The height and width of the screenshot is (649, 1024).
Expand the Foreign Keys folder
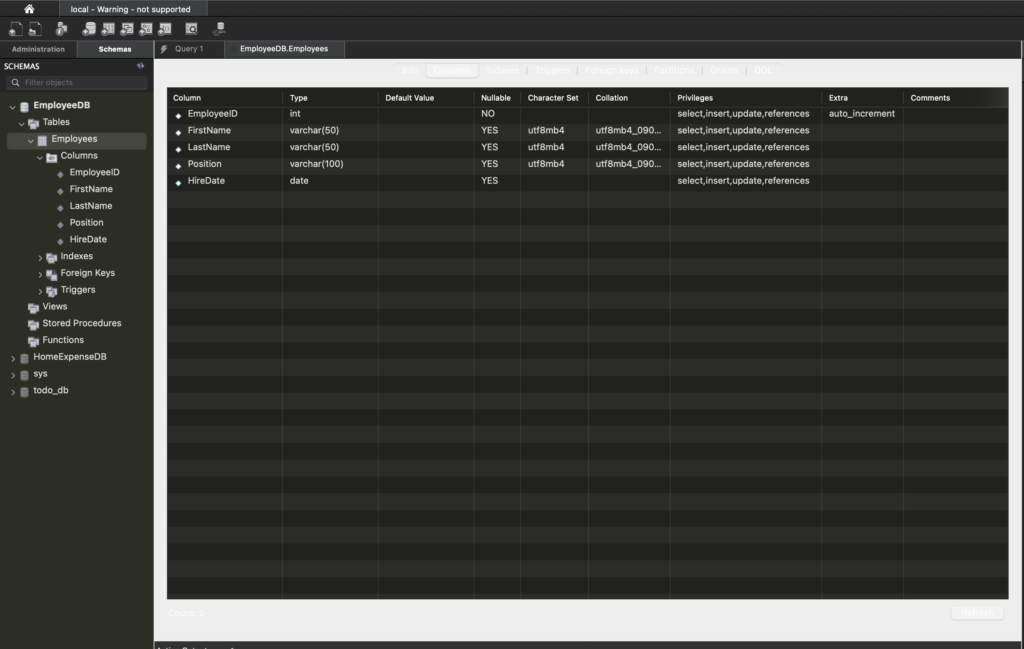(x=40, y=273)
